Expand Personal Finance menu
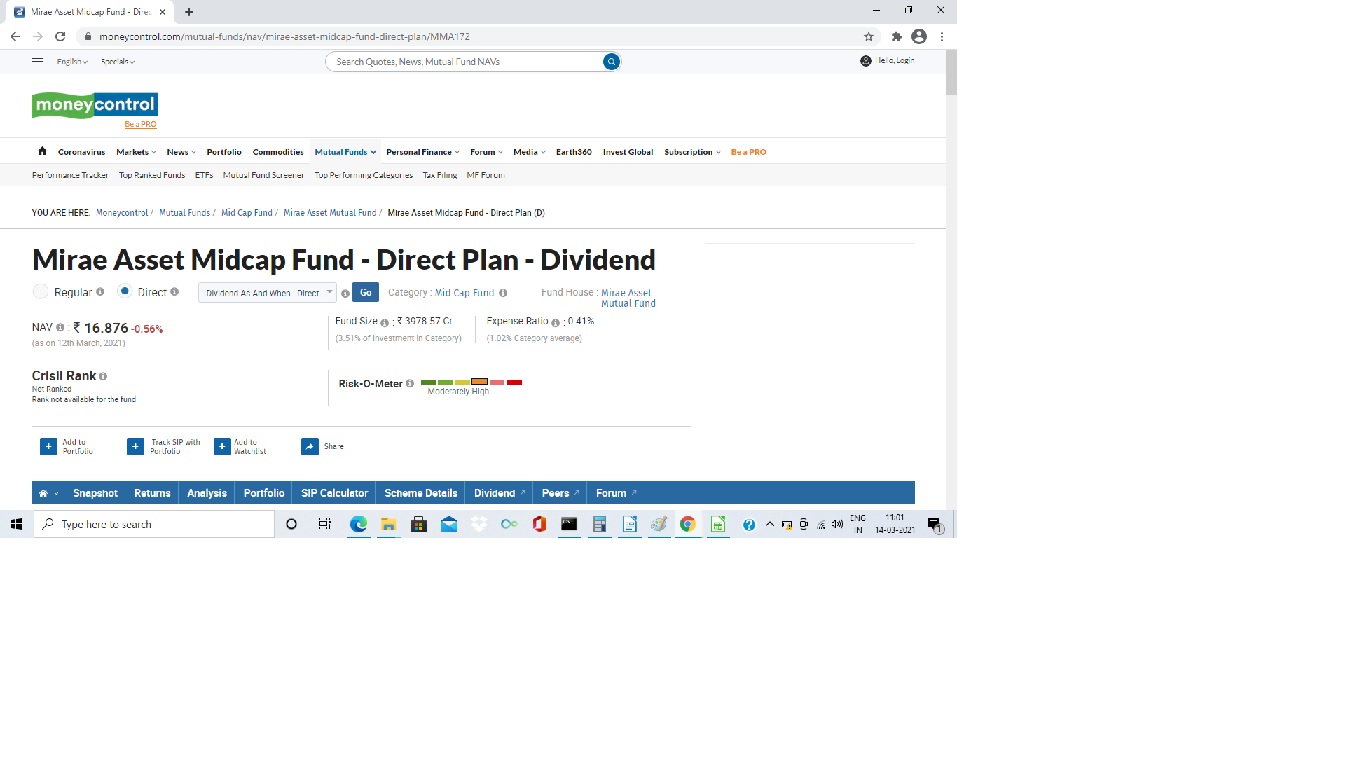The image size is (1366, 768). pos(422,152)
